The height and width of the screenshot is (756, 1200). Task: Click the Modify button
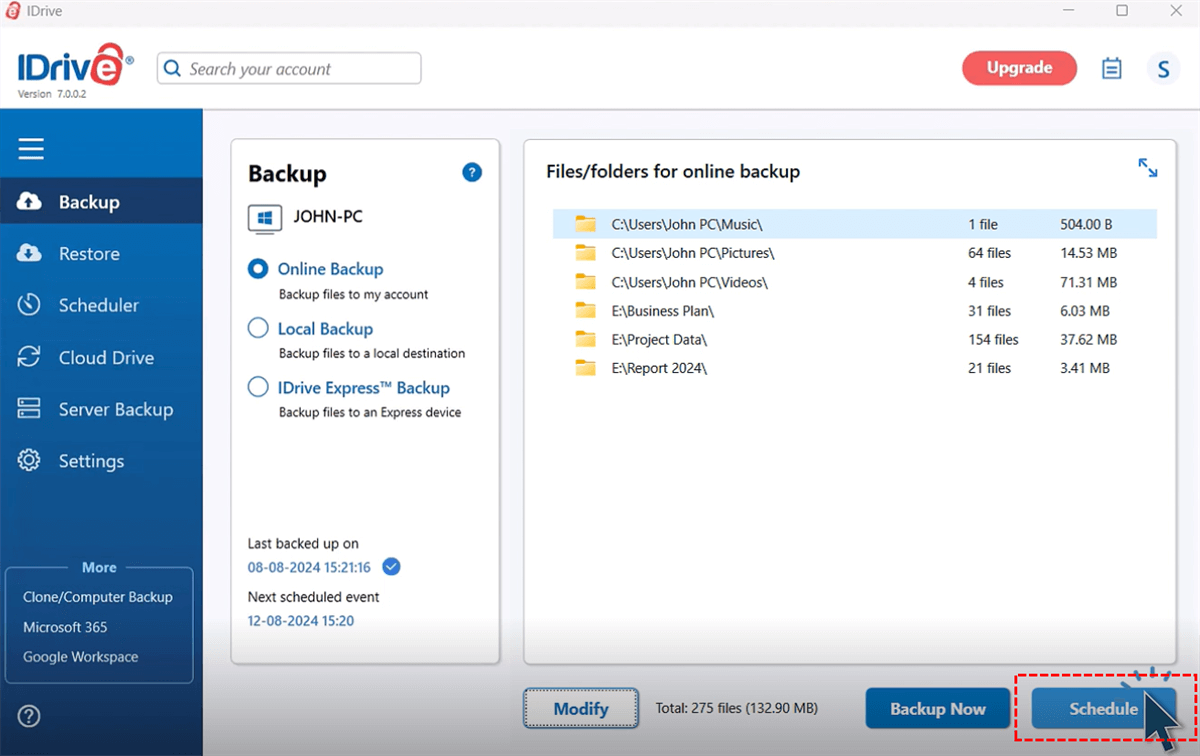580,709
